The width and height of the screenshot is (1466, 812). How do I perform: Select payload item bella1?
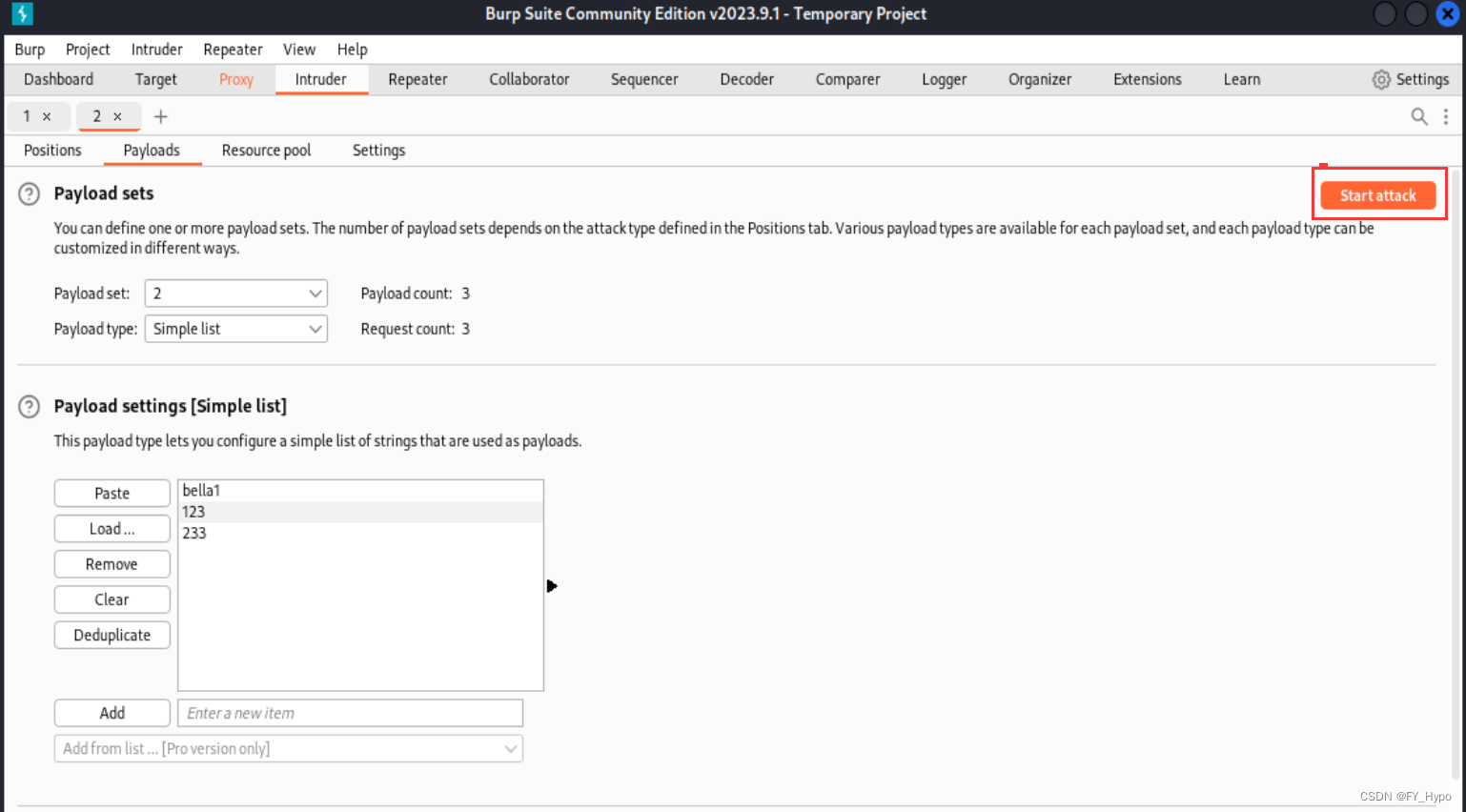point(360,491)
